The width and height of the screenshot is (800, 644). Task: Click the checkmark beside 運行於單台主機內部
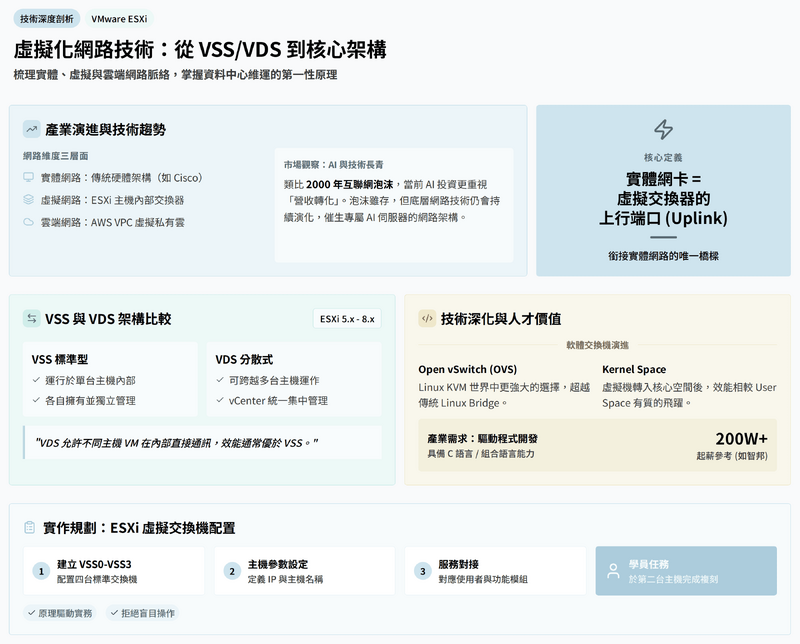pyautogui.click(x=36, y=380)
